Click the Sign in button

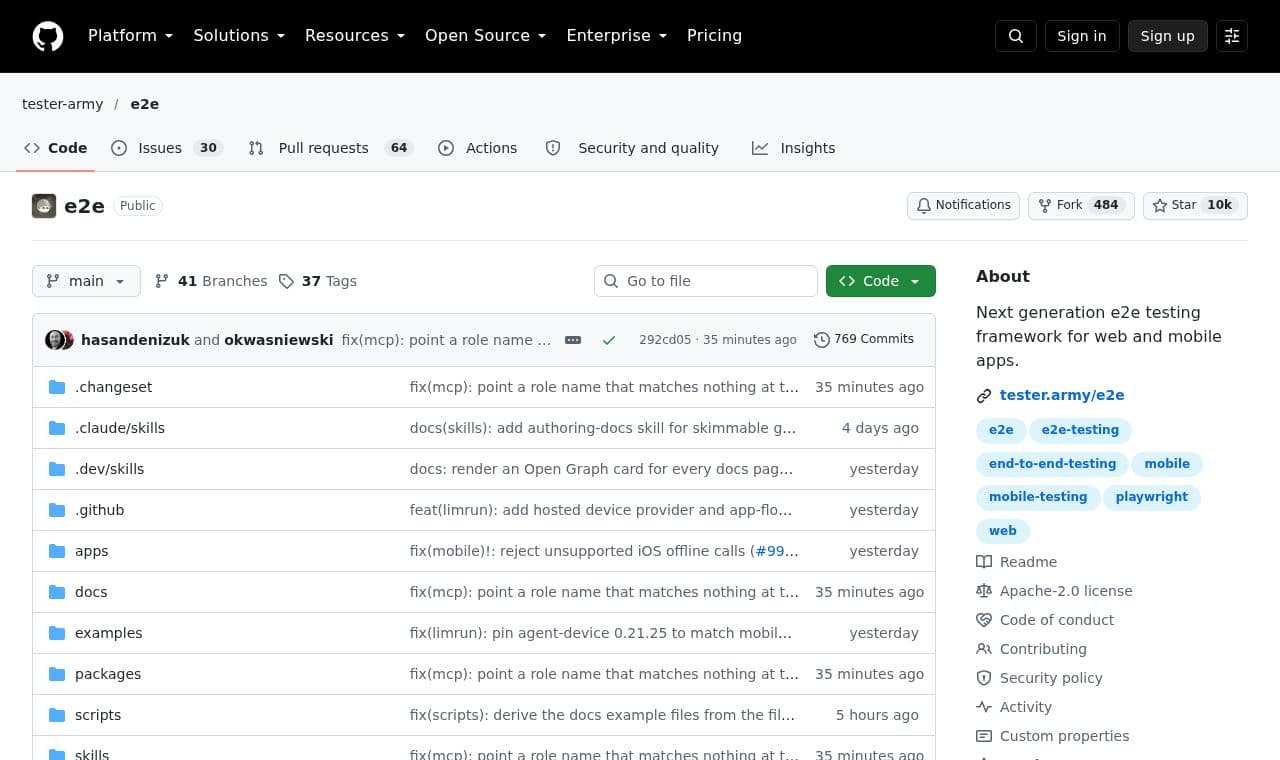[x=1082, y=36]
